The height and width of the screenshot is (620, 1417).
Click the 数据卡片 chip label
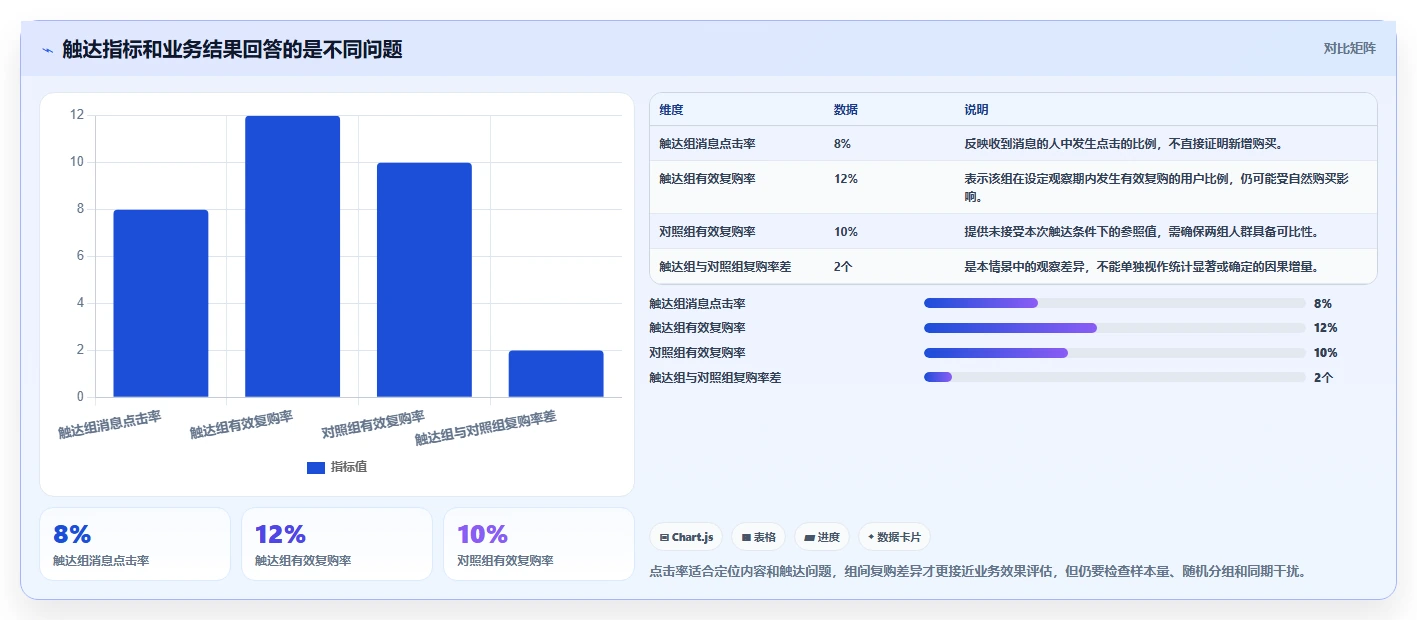pyautogui.click(x=899, y=537)
